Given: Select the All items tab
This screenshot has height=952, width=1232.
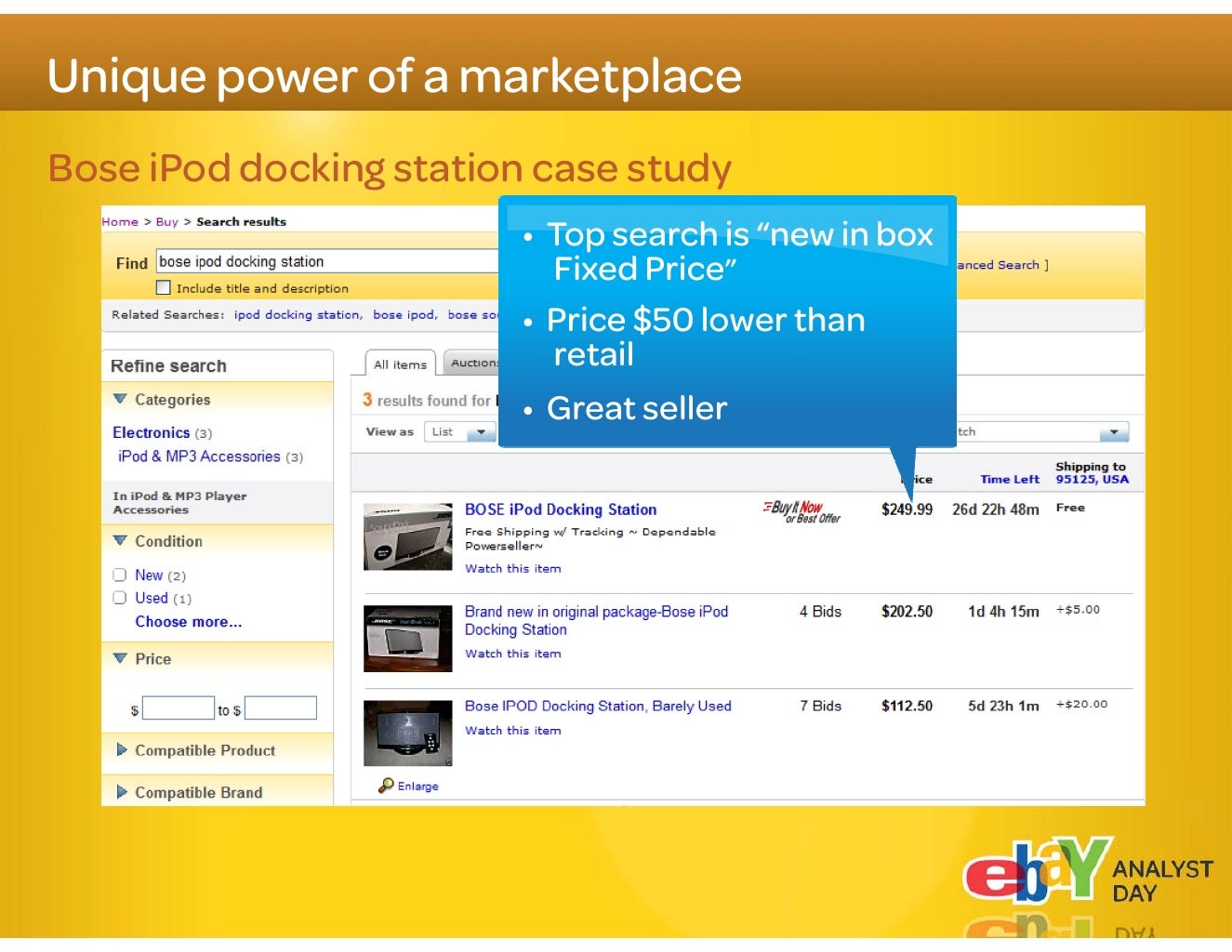Looking at the screenshot, I should (400, 364).
